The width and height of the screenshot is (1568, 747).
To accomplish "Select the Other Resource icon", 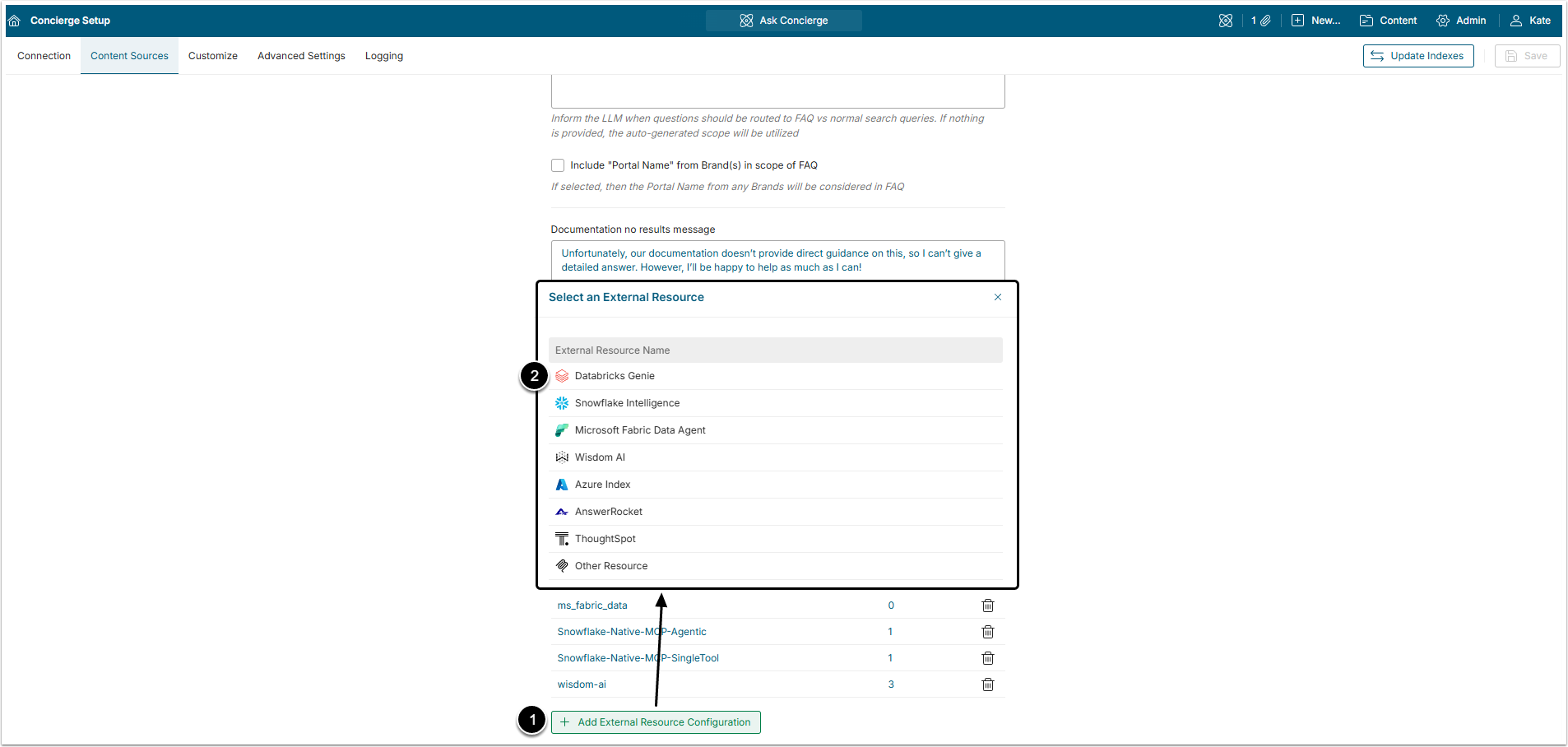I will 562,566.
